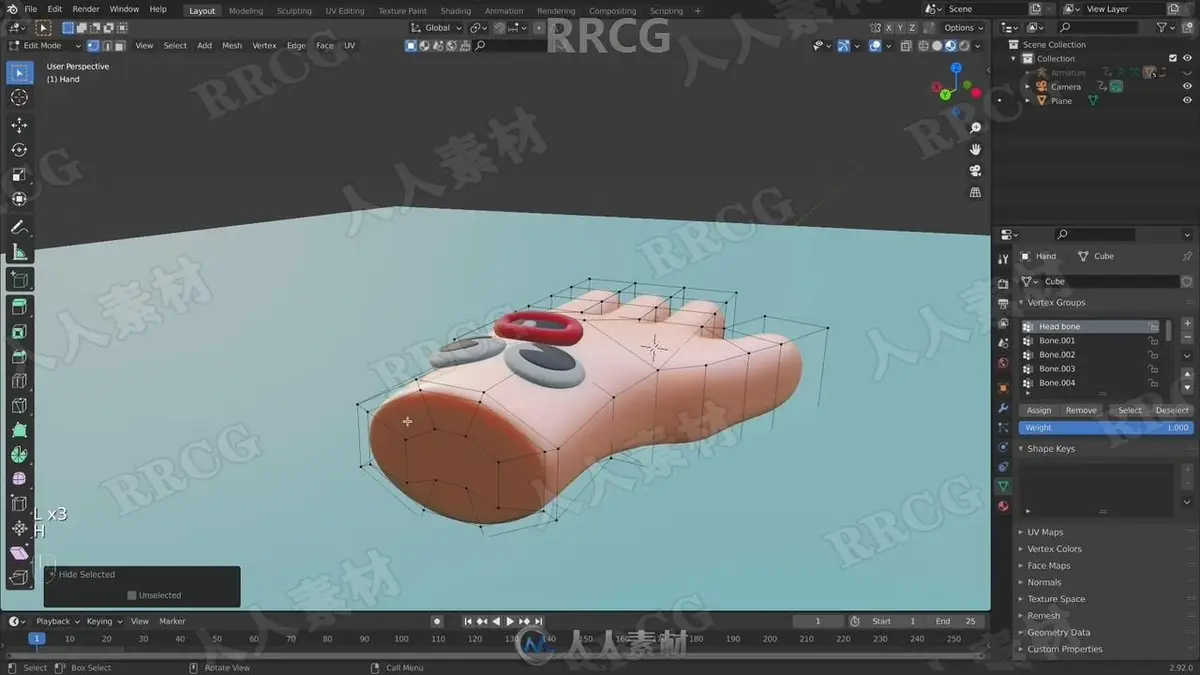Select the Poly Build tool
This screenshot has width=1200, height=675.
pos(19,430)
